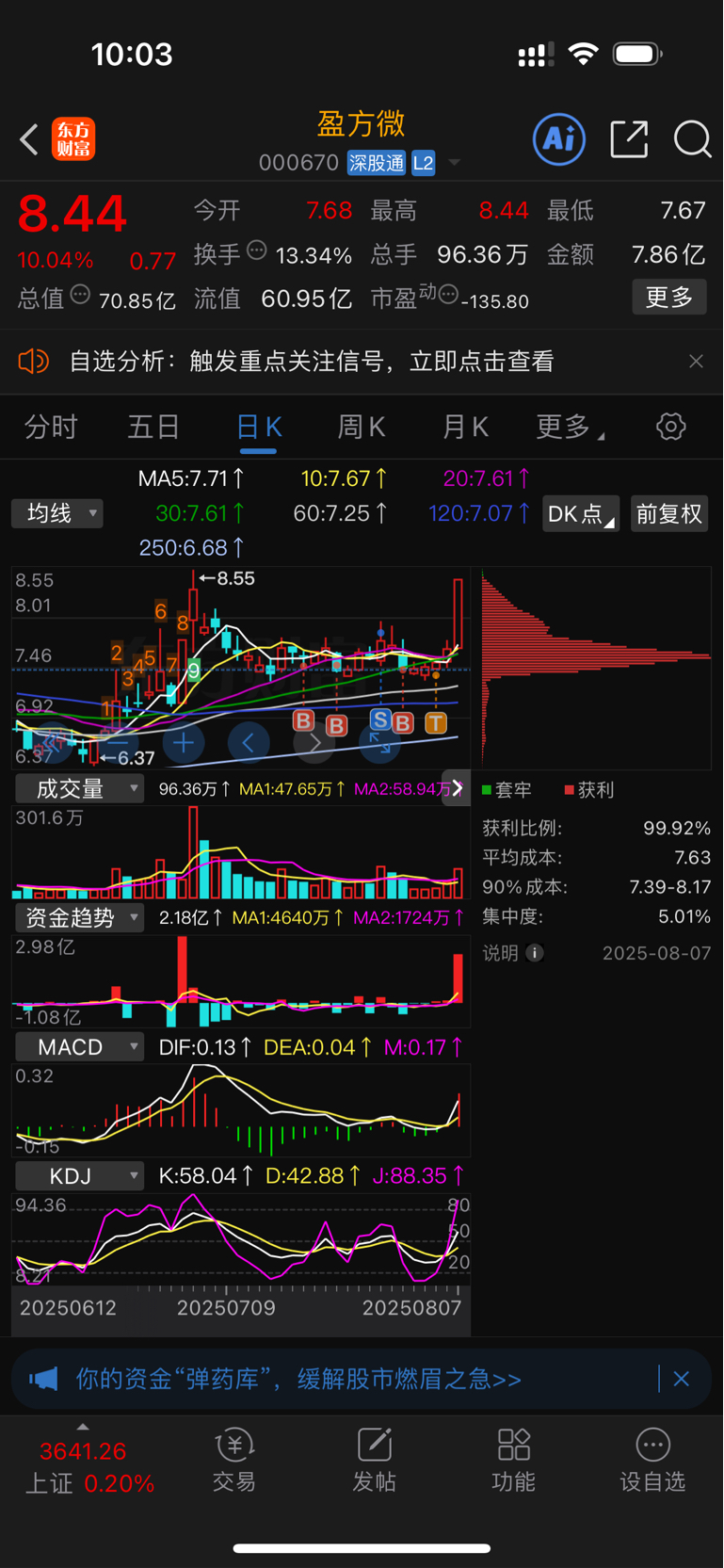Tap the chip distribution histogram

(596, 667)
